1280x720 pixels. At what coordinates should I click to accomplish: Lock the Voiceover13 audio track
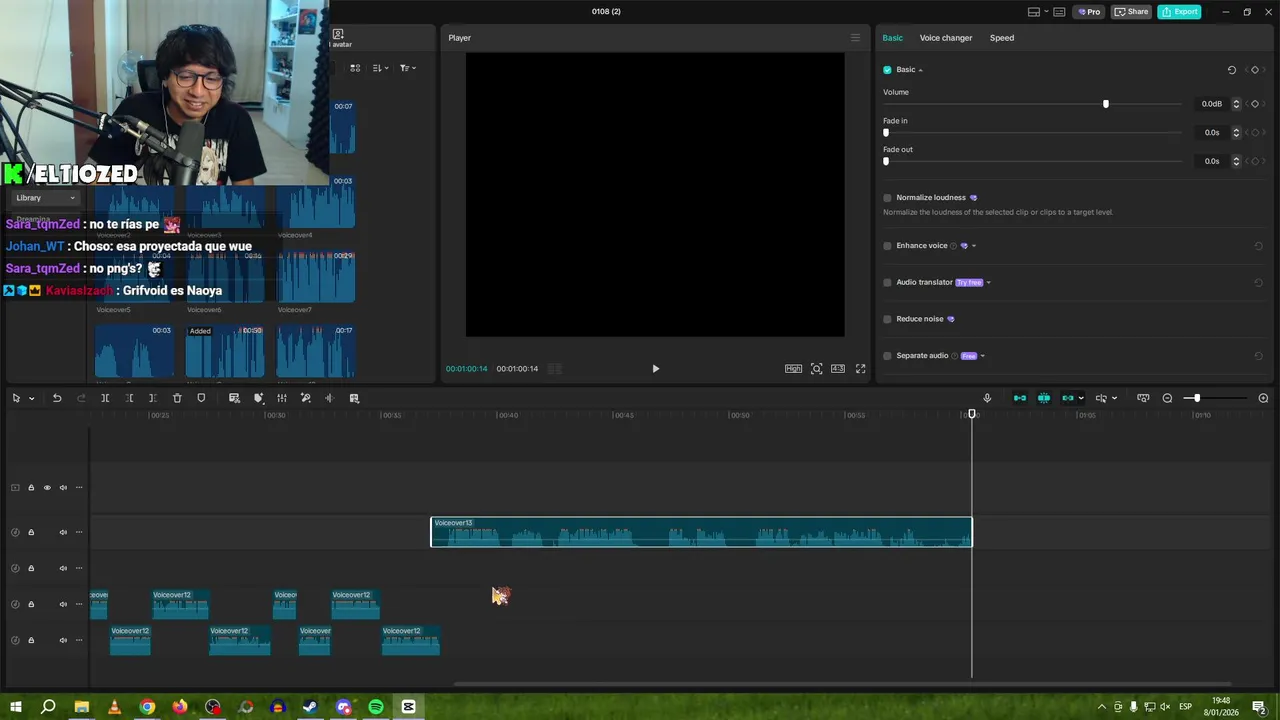(x=31, y=532)
